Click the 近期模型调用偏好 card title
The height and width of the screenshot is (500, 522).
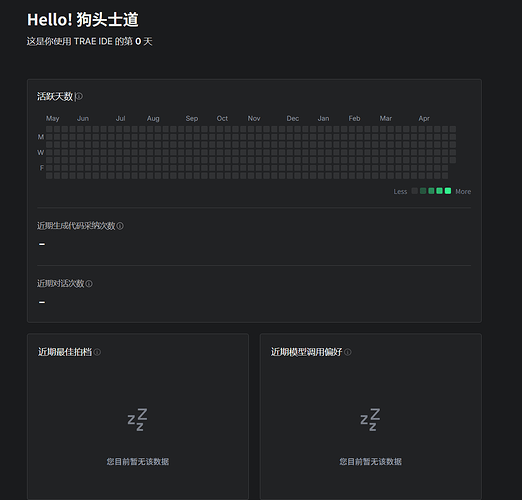[306, 352]
